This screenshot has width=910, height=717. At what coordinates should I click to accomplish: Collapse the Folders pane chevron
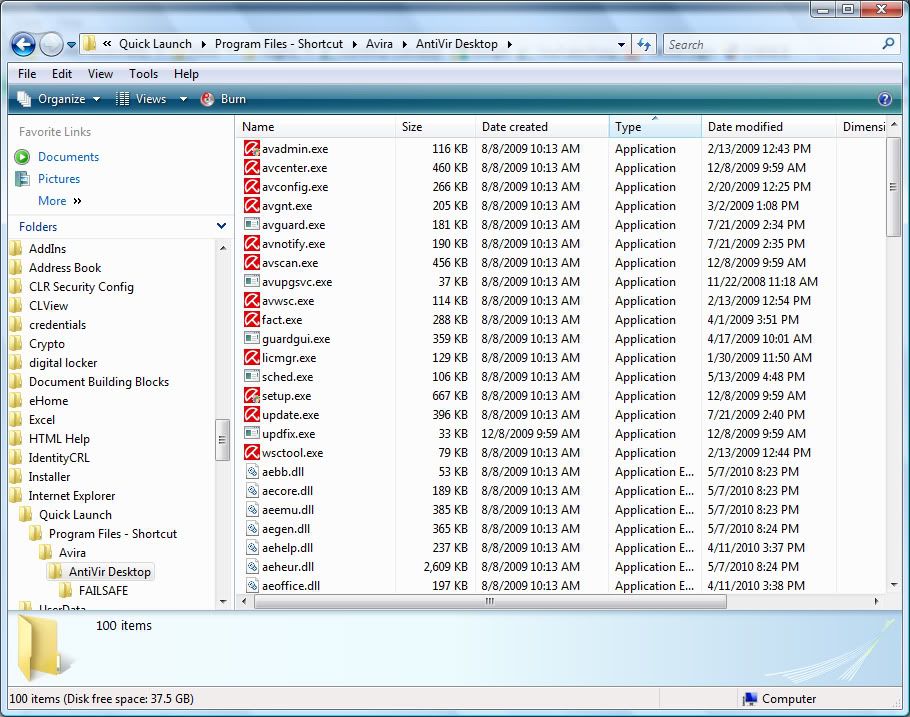(221, 227)
